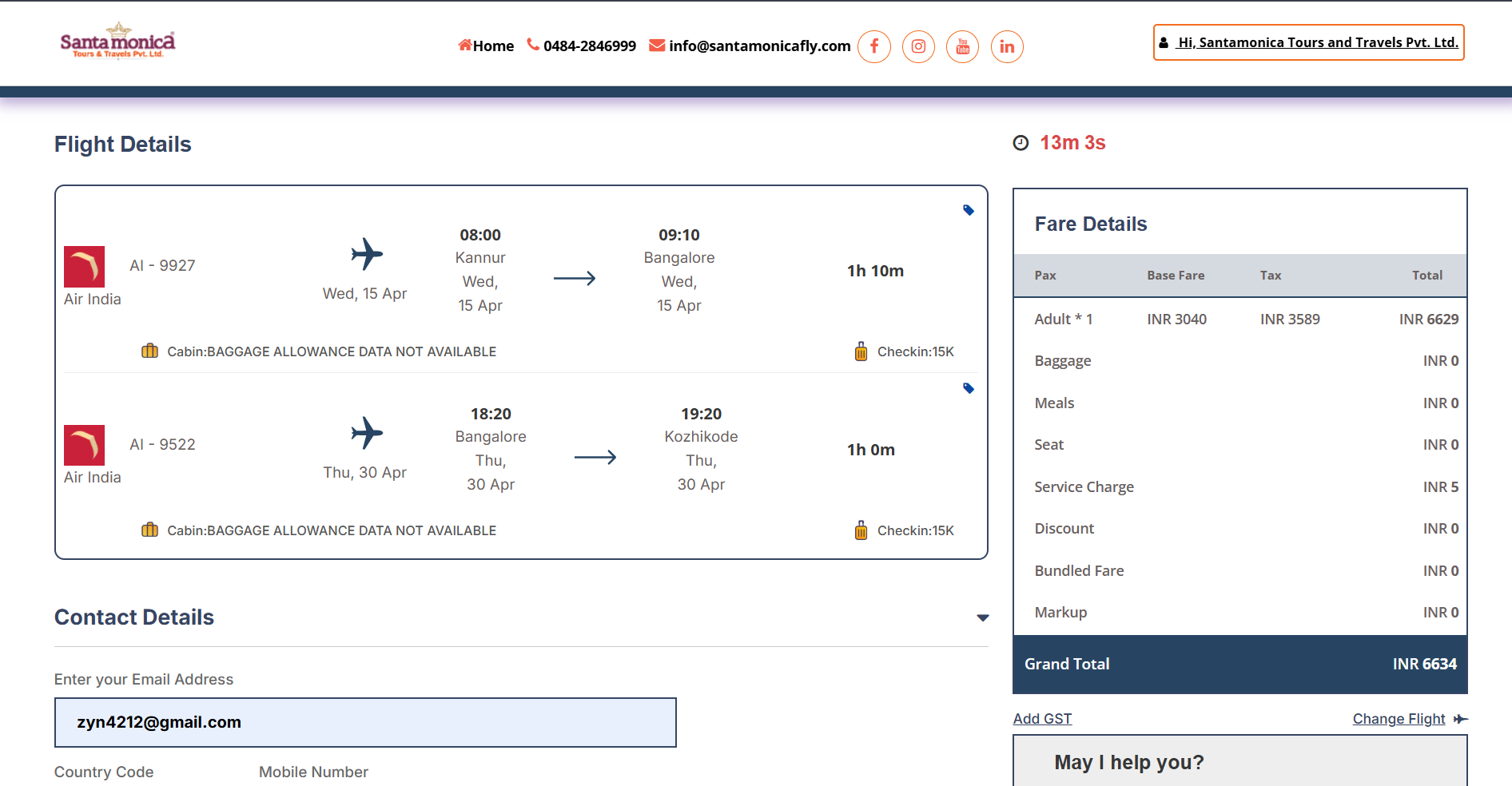Click duration text 1h 0m
This screenshot has width=1512, height=786.
pos(870,450)
